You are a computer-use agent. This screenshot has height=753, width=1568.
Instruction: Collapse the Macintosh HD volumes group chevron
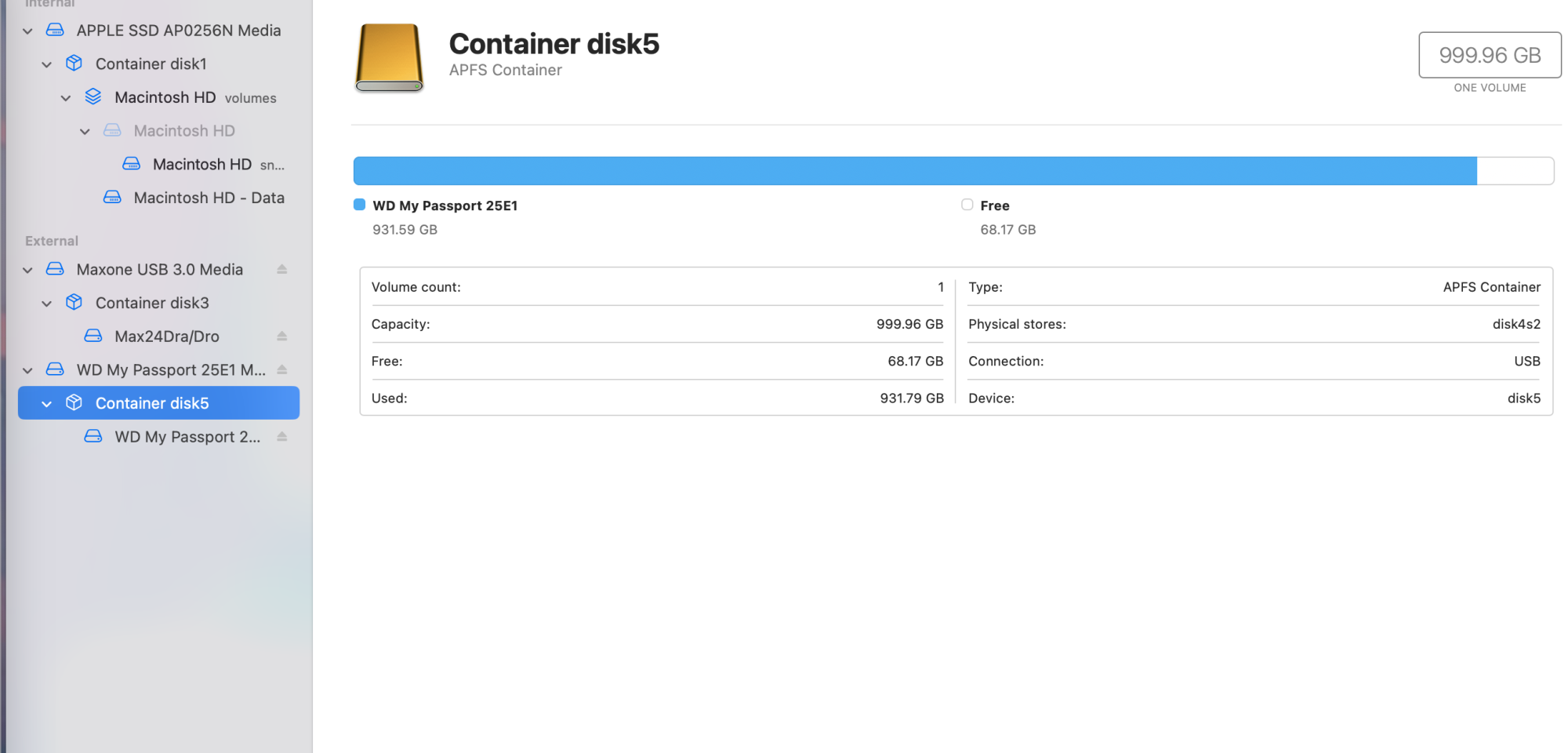click(66, 98)
